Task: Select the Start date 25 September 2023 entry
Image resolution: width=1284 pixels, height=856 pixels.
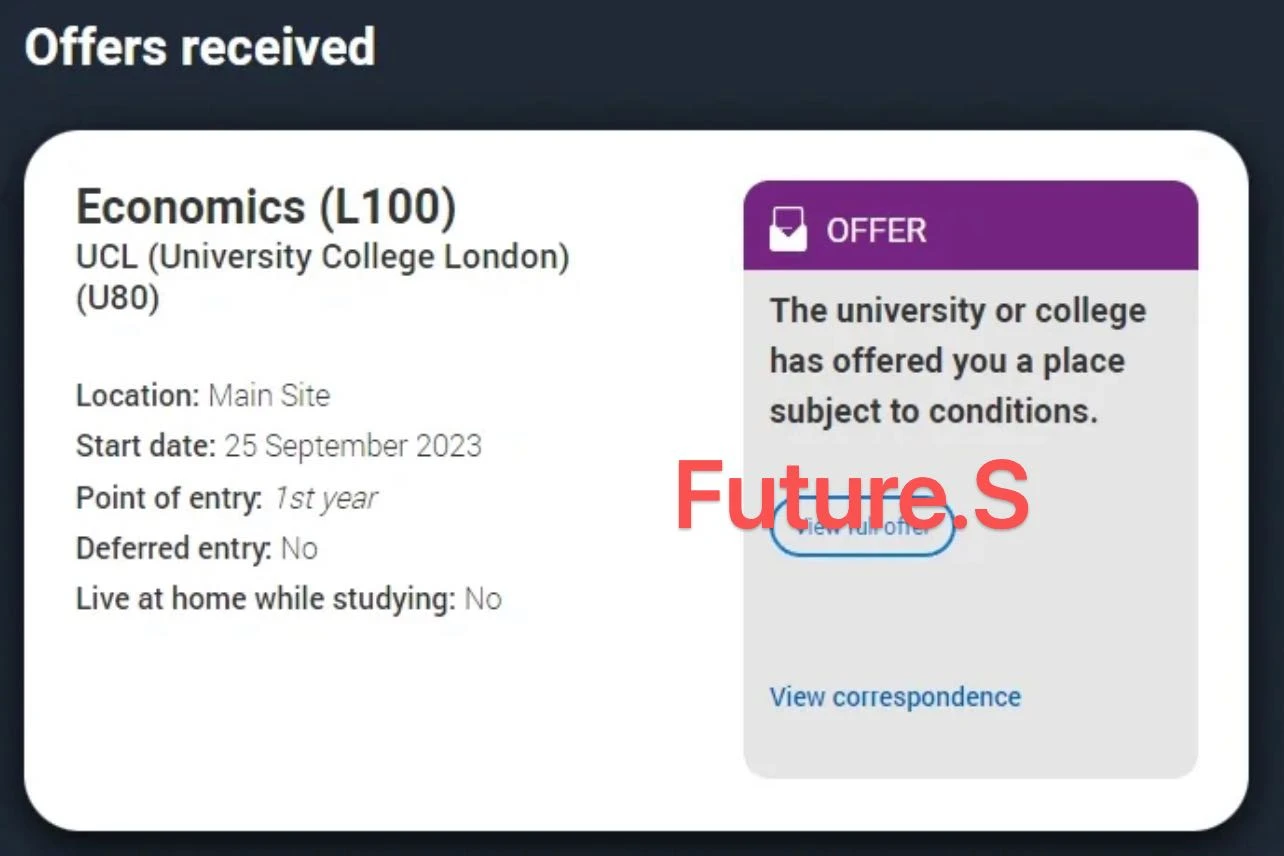Action: 278,446
